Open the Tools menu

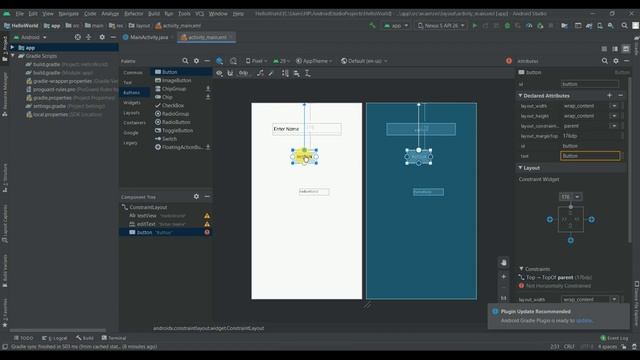(x=184, y=13)
